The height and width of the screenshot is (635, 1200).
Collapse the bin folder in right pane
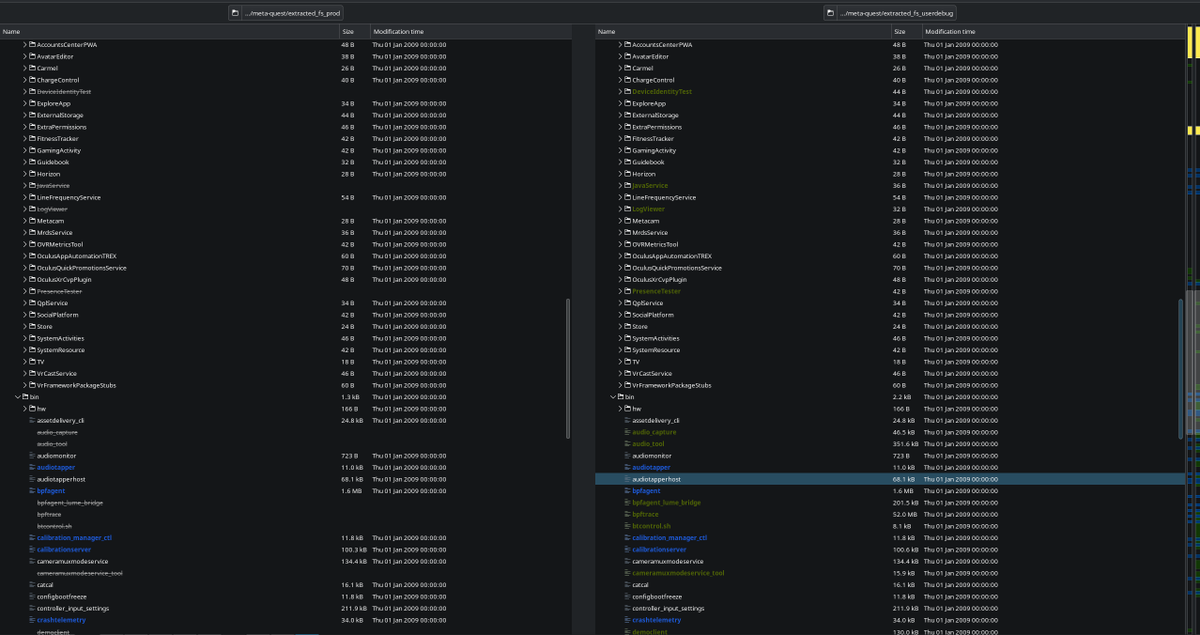click(614, 397)
